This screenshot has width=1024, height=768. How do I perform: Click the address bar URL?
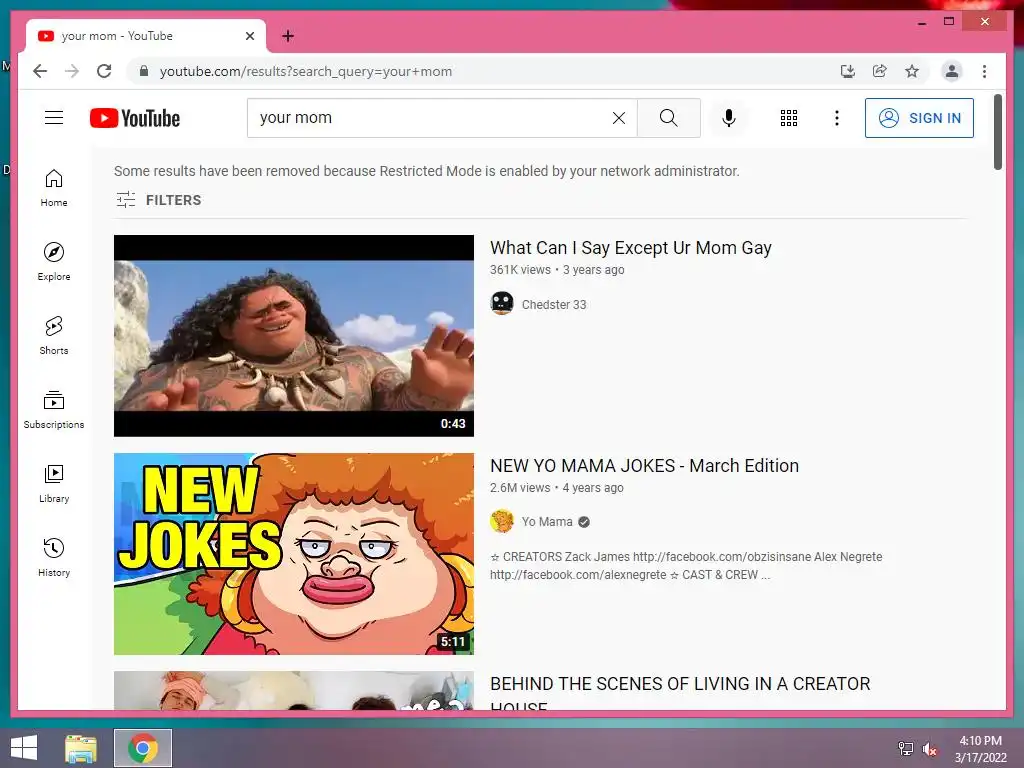coord(306,71)
